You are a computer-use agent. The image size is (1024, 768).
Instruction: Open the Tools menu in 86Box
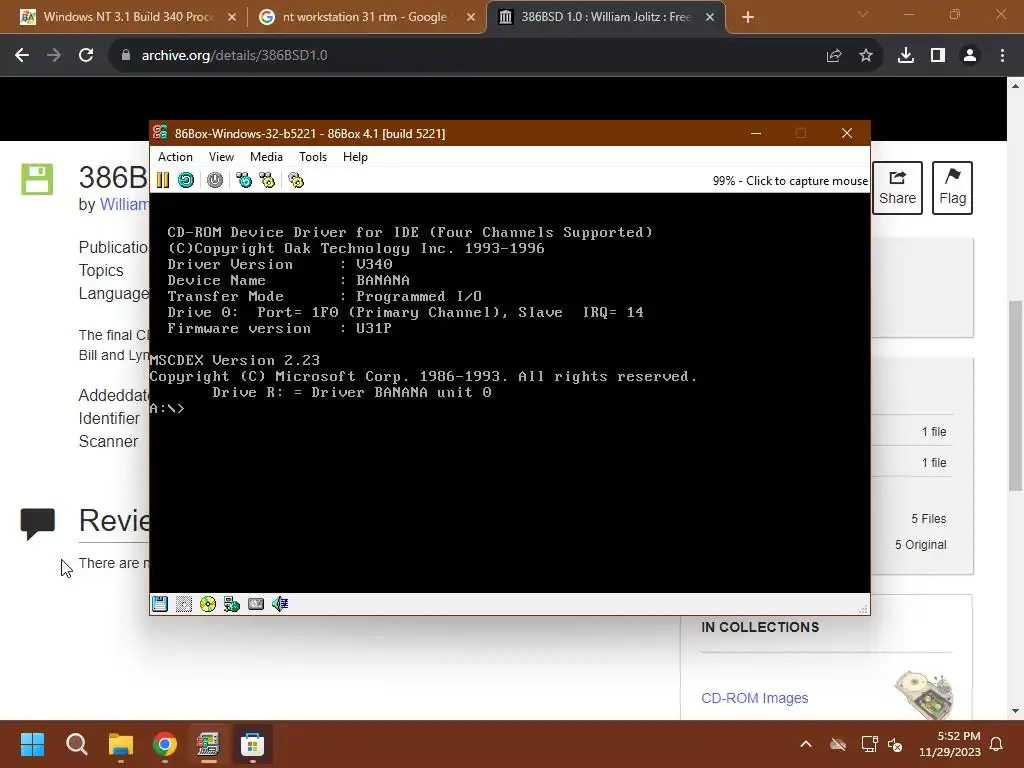(x=313, y=157)
